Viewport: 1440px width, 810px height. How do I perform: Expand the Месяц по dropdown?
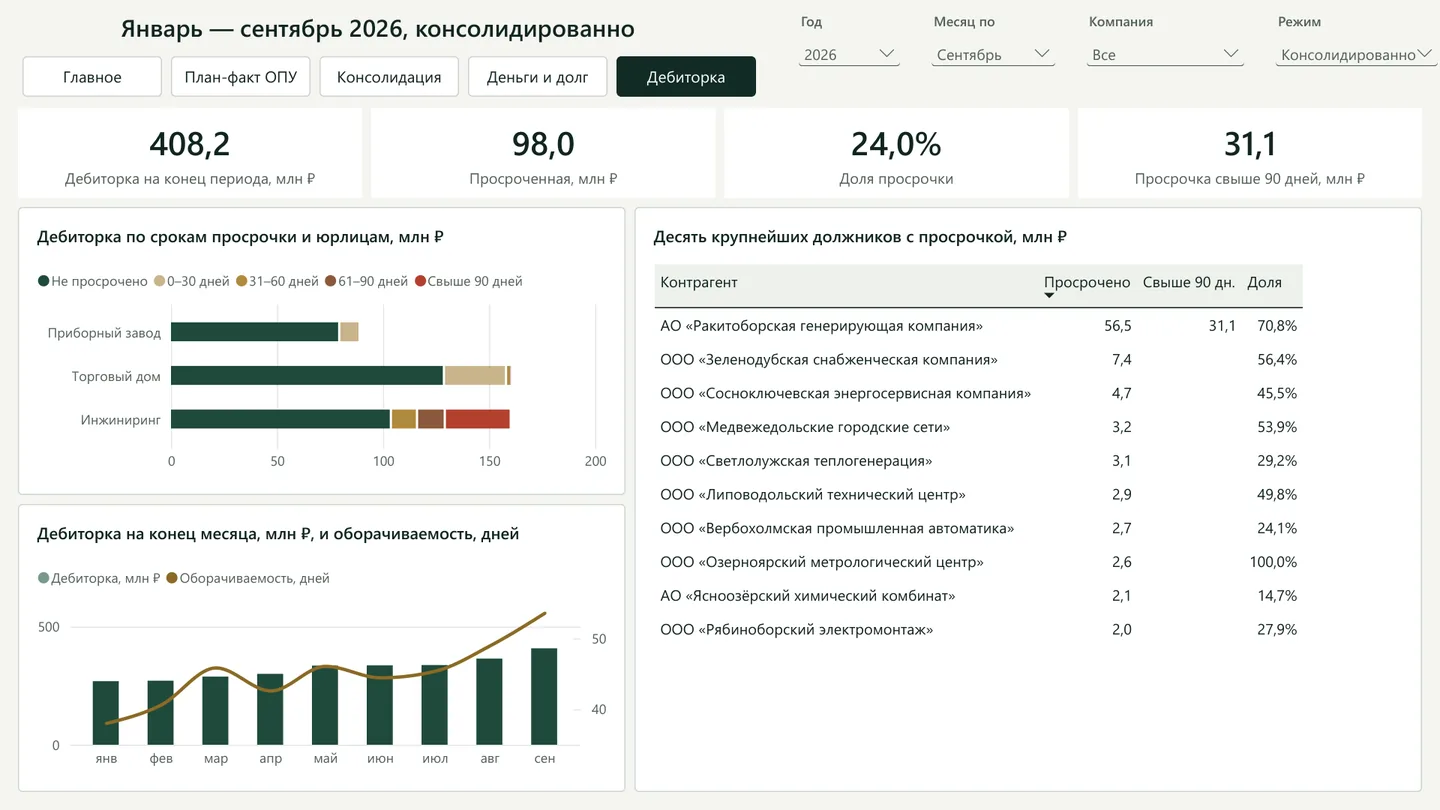(x=993, y=55)
